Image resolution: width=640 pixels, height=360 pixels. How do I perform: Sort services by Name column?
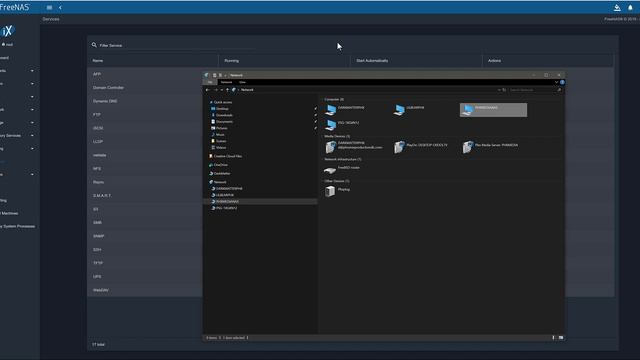(x=98, y=60)
